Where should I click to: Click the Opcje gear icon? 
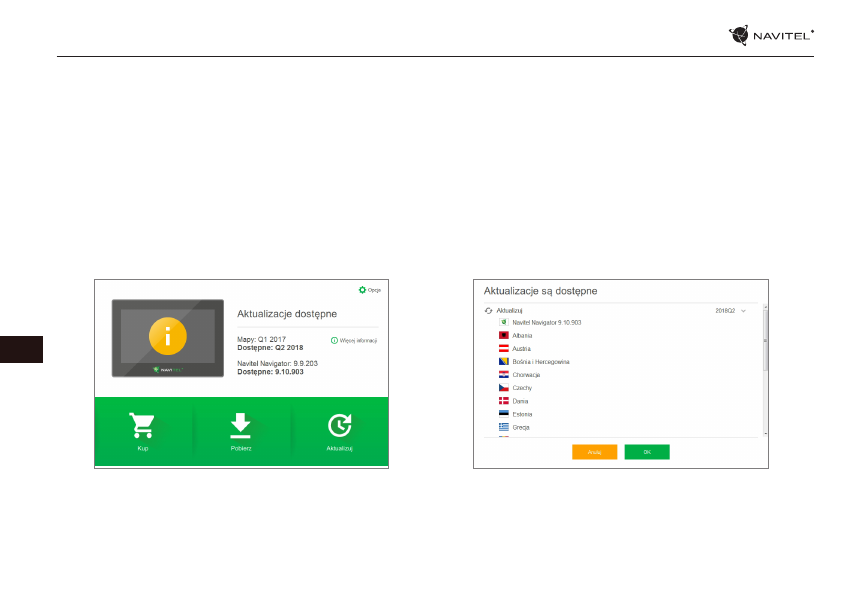(x=362, y=290)
